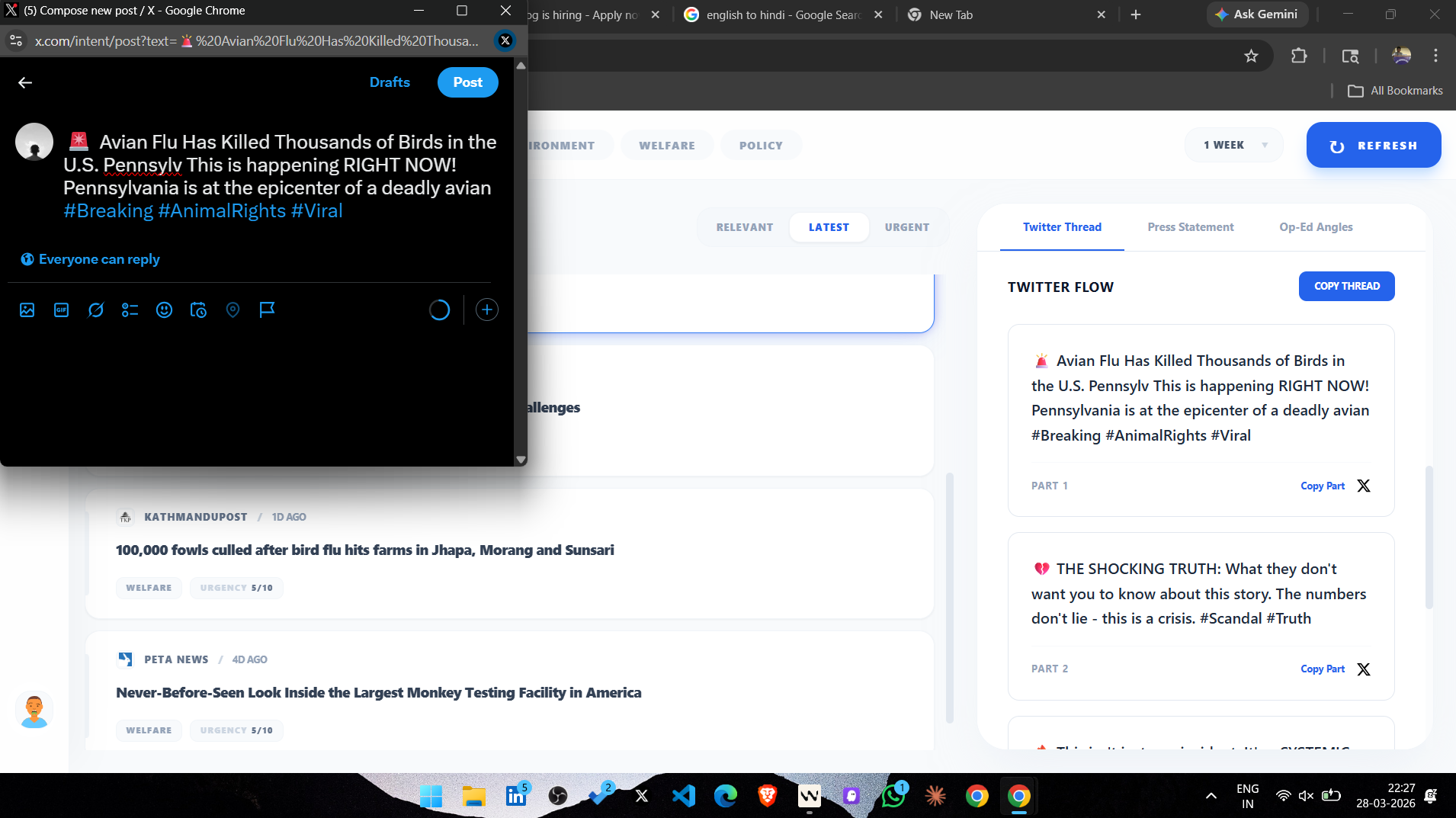Switch the feed filter to URGENT
Screen dimensions: 1456x818
(906, 226)
